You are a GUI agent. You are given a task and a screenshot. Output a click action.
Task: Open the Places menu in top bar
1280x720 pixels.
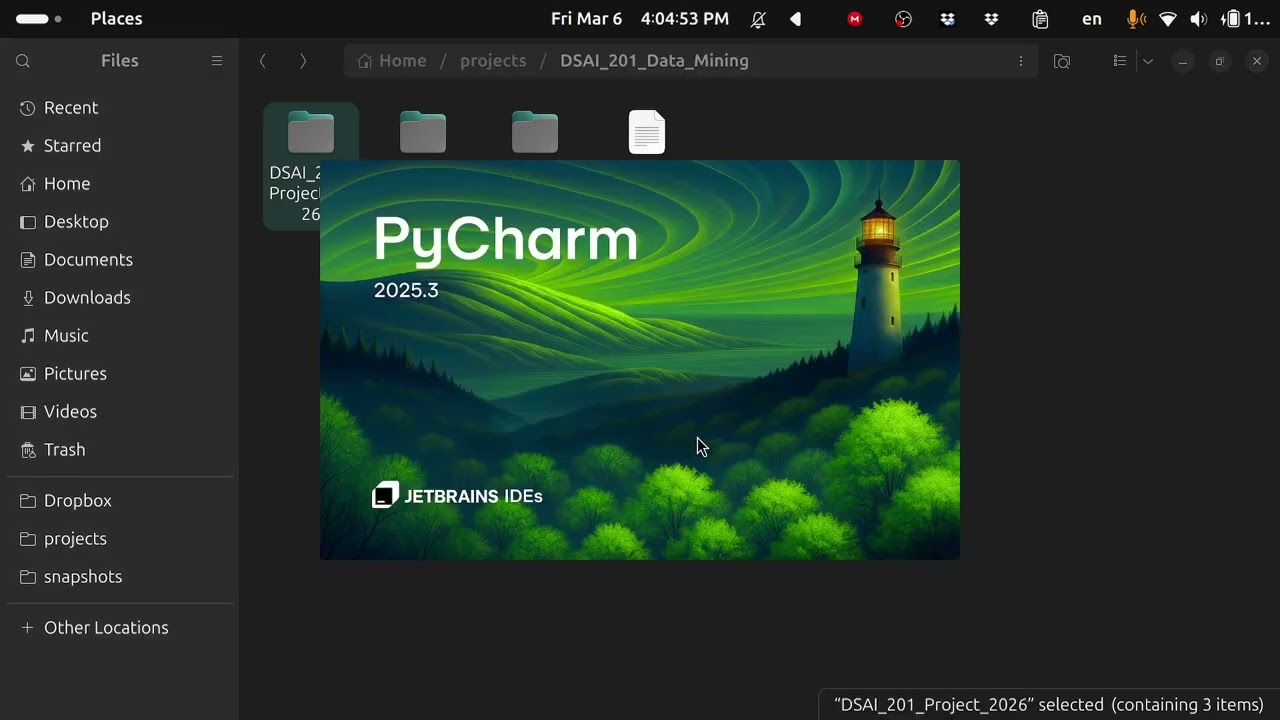pos(116,19)
